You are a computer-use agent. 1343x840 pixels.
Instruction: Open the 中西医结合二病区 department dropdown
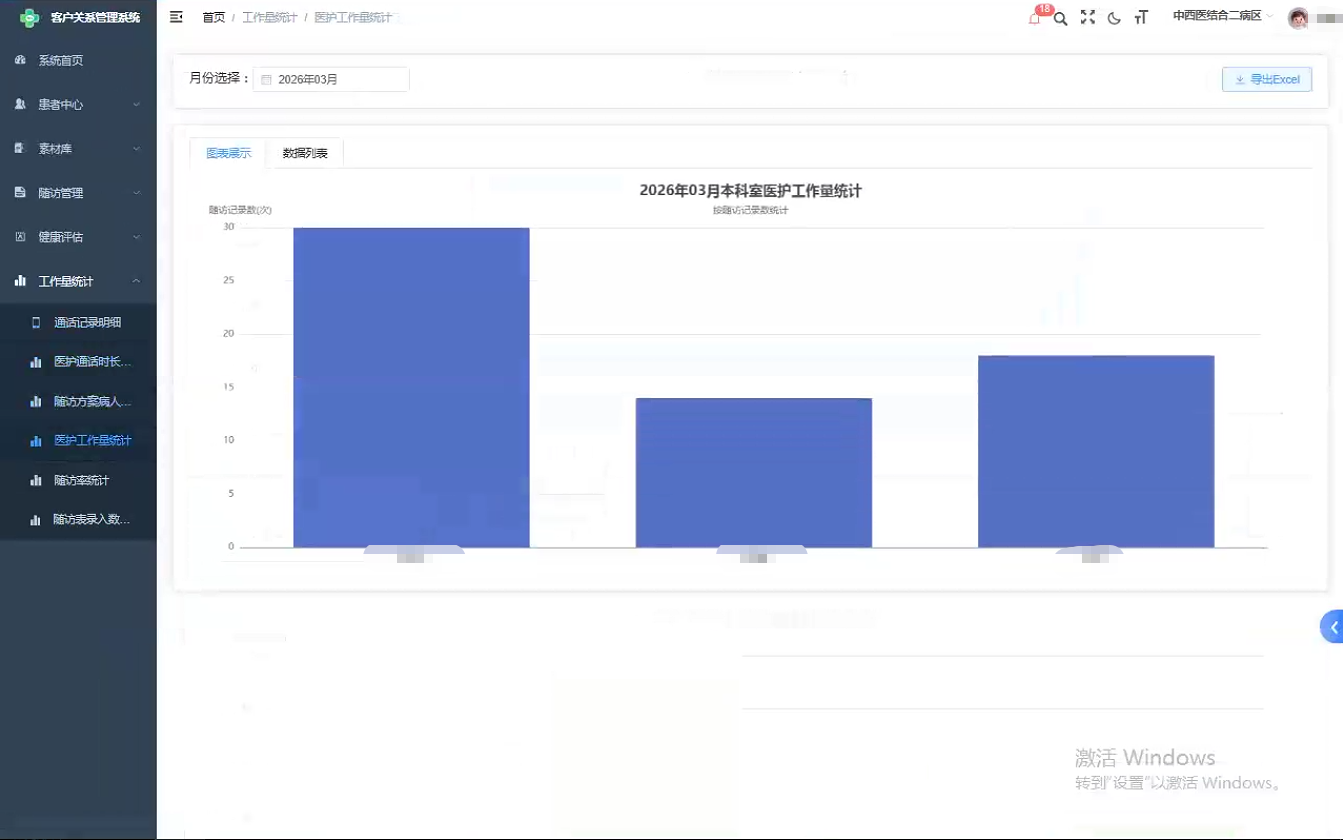tap(1222, 16)
